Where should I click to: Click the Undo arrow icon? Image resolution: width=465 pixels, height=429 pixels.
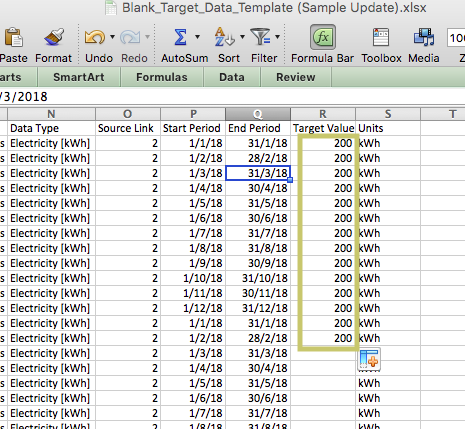click(95, 37)
